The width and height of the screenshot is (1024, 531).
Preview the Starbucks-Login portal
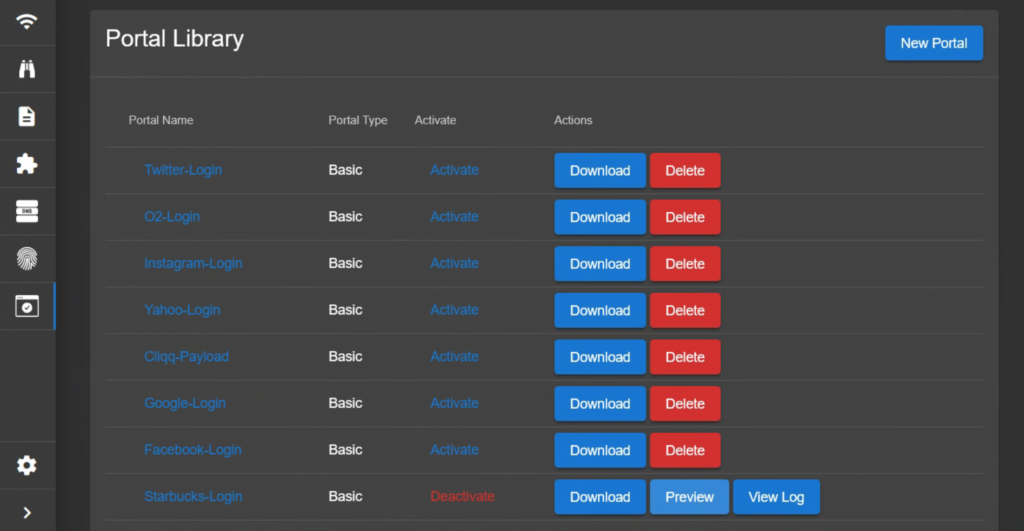coord(689,497)
